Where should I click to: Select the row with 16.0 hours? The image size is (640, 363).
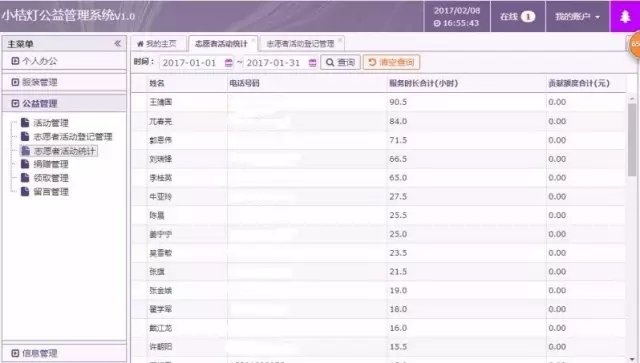pos(378,328)
